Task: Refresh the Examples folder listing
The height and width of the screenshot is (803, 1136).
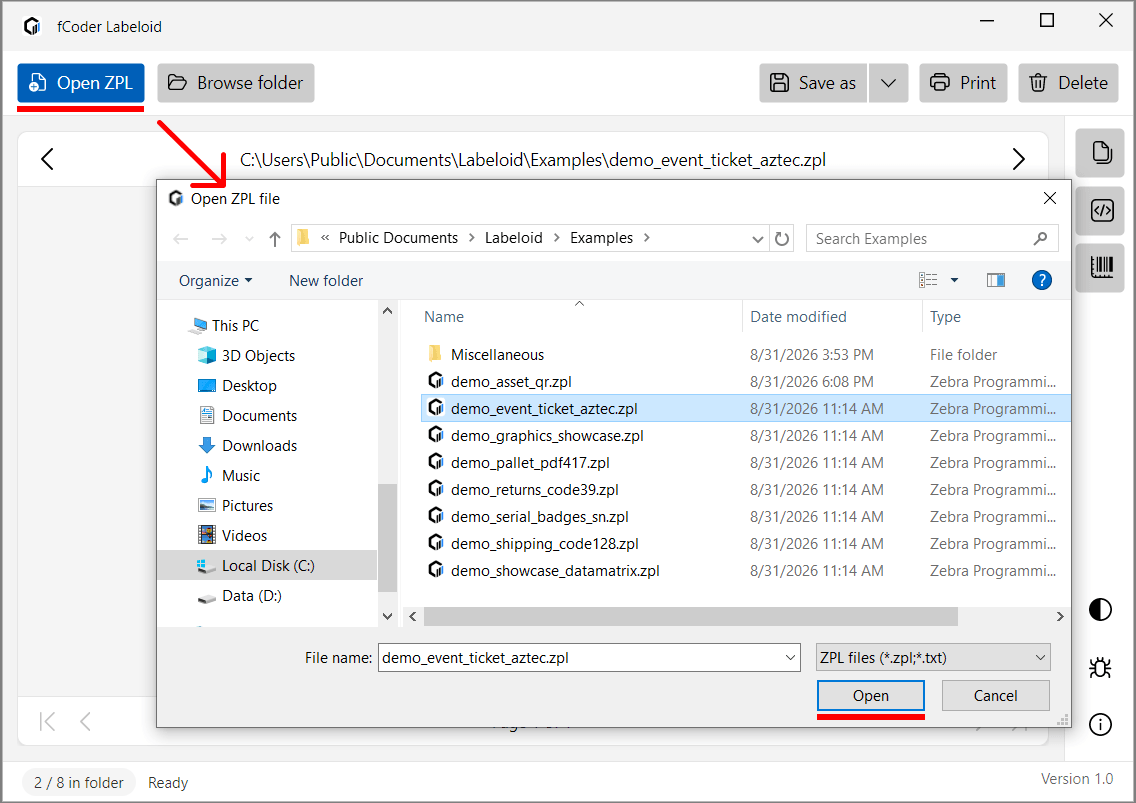Action: tap(782, 238)
